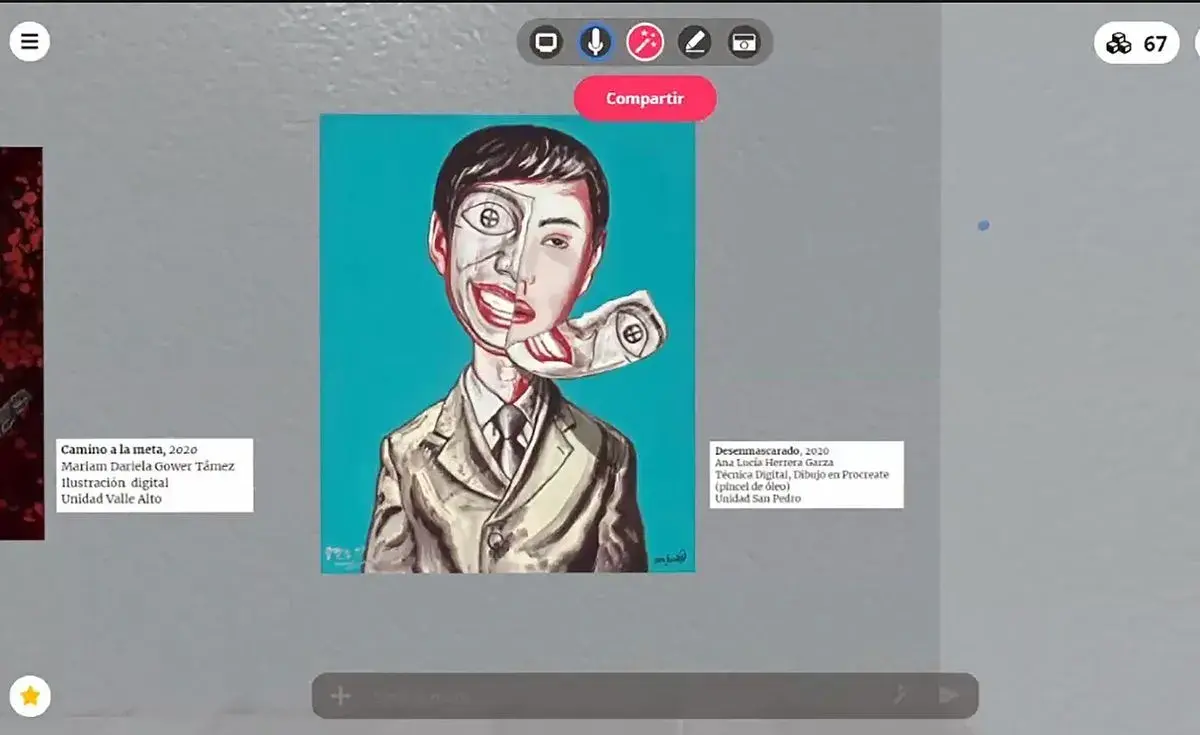Select the Desenmascarado portrait painting

click(507, 343)
